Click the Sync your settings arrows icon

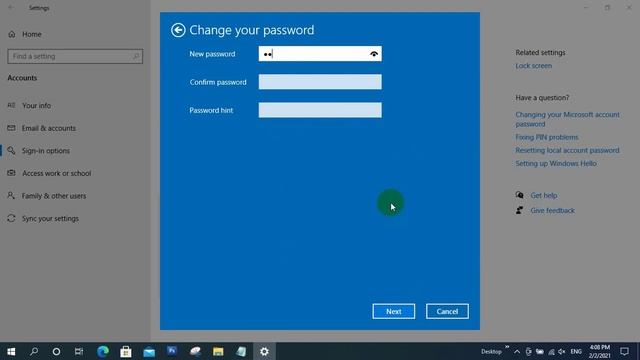(x=11, y=218)
